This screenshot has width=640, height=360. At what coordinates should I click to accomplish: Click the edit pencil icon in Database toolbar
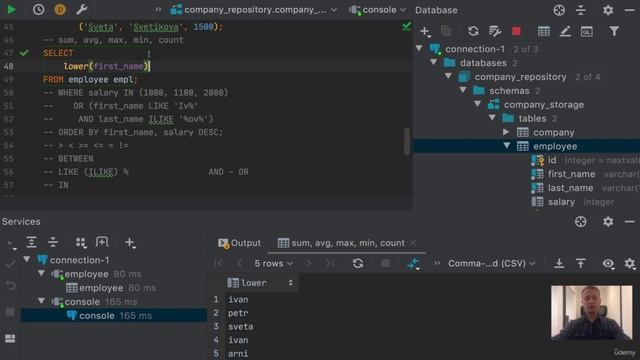(565, 31)
